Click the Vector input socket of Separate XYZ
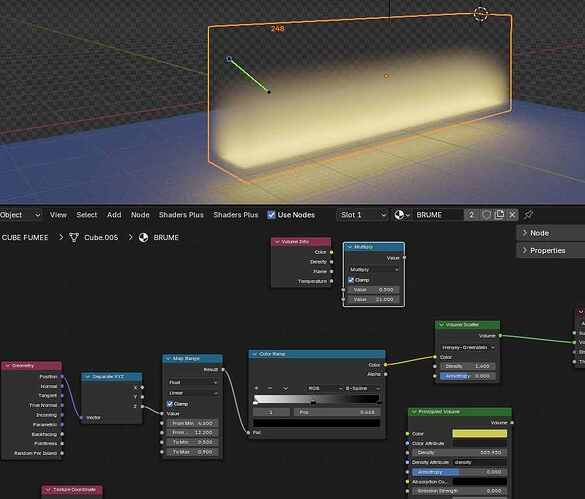The height and width of the screenshot is (499, 585). pos(81,418)
